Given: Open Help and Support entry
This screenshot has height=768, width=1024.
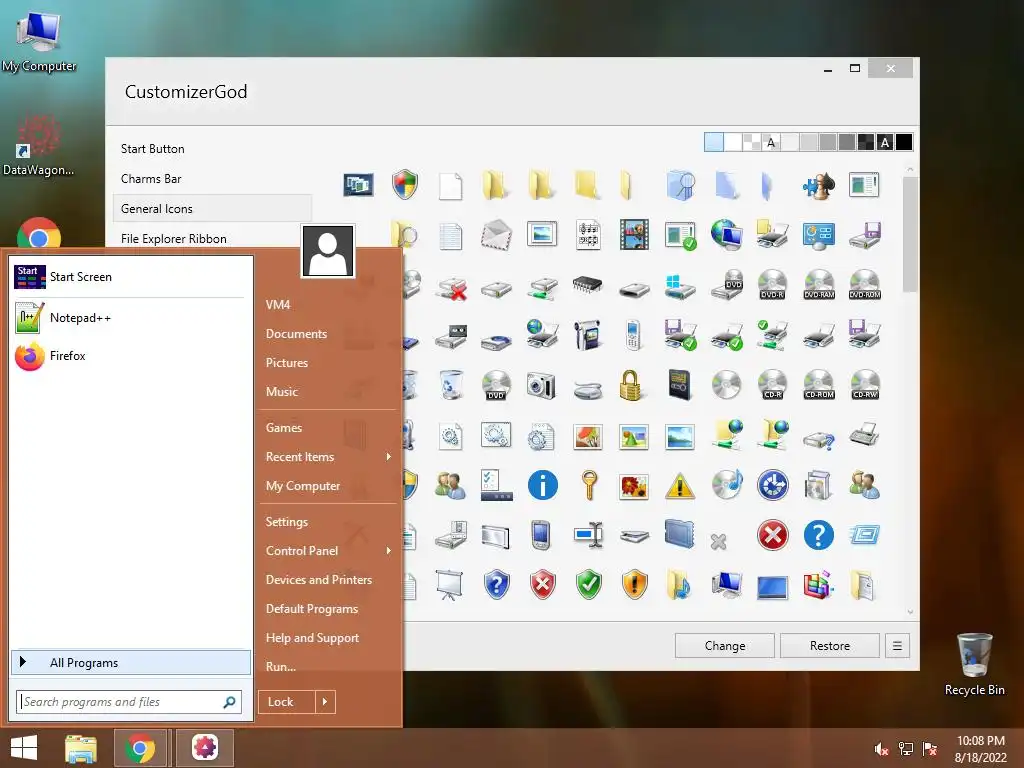Looking at the screenshot, I should pos(312,638).
